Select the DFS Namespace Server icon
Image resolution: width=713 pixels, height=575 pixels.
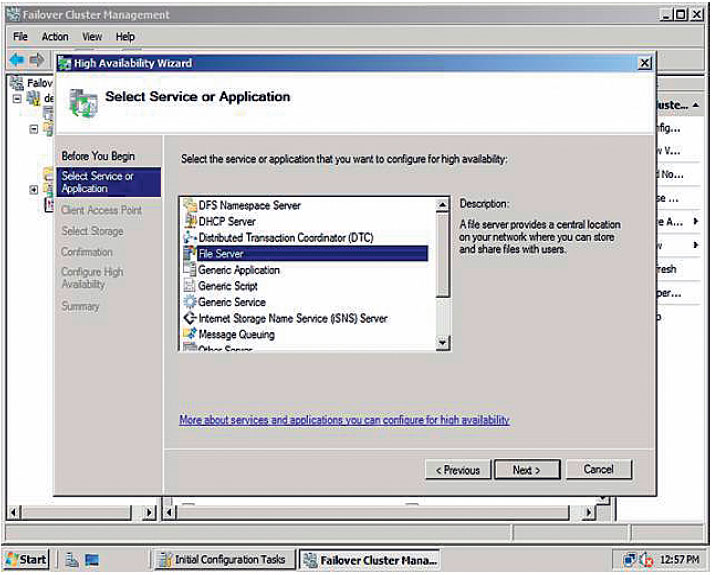coord(189,206)
